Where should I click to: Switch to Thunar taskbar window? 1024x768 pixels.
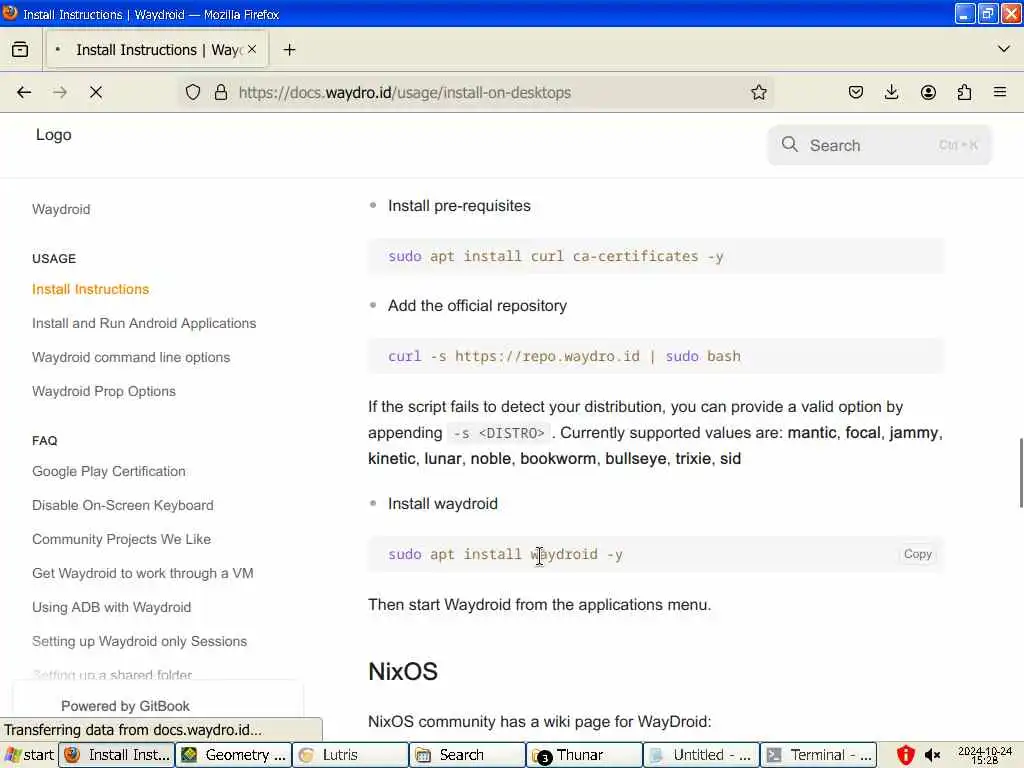click(x=584, y=755)
